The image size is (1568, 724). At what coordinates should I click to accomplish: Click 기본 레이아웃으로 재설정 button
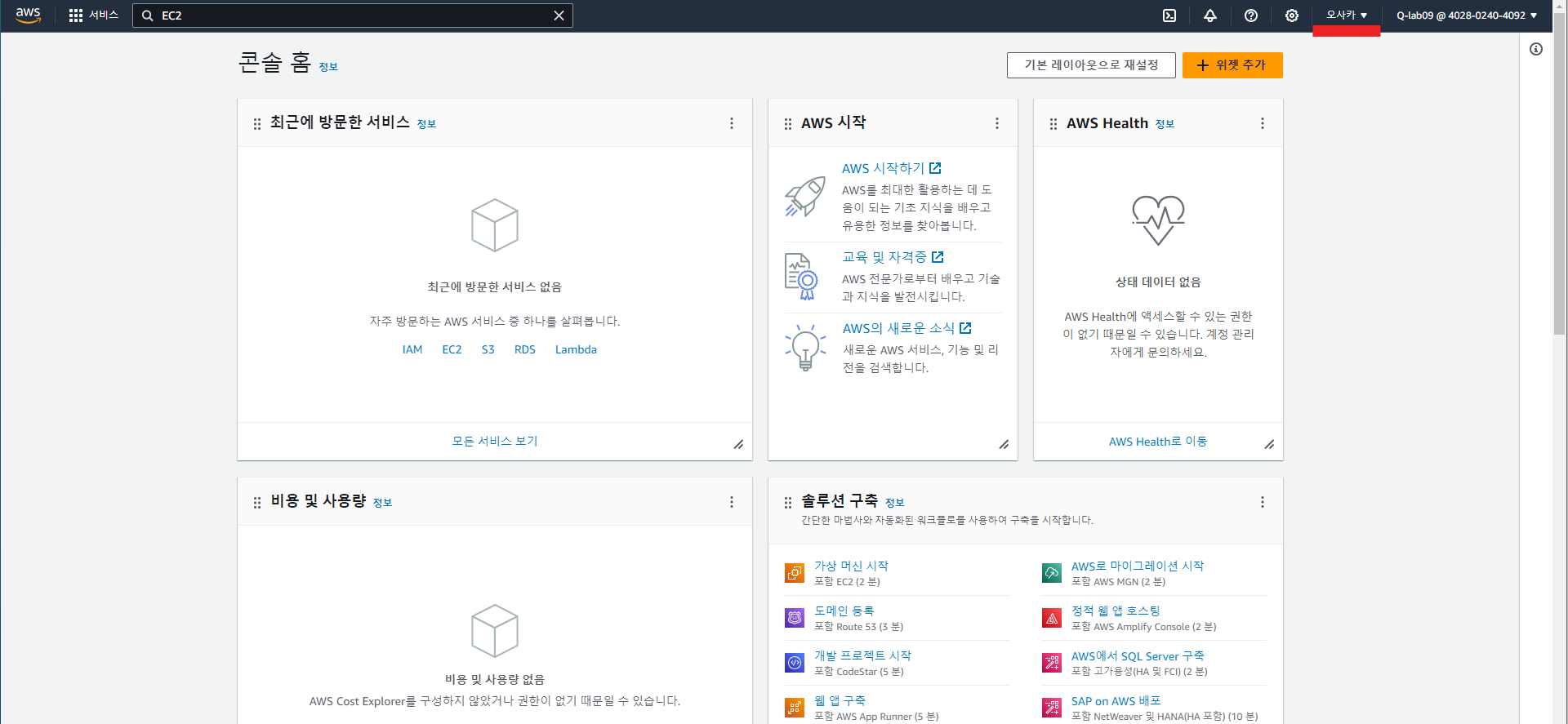[1091, 65]
